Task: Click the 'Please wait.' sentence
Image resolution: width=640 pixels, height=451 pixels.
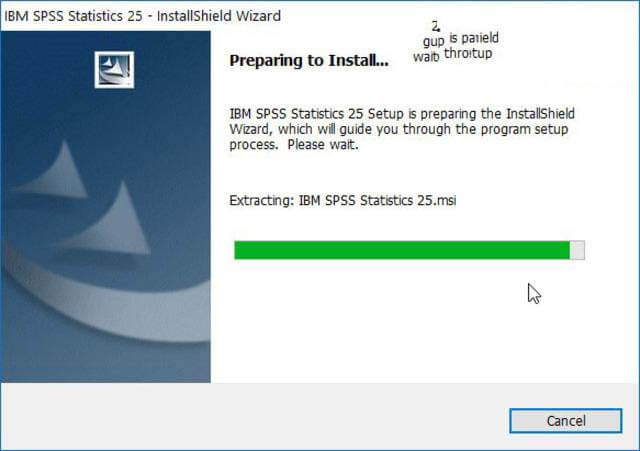Action: tap(322, 145)
